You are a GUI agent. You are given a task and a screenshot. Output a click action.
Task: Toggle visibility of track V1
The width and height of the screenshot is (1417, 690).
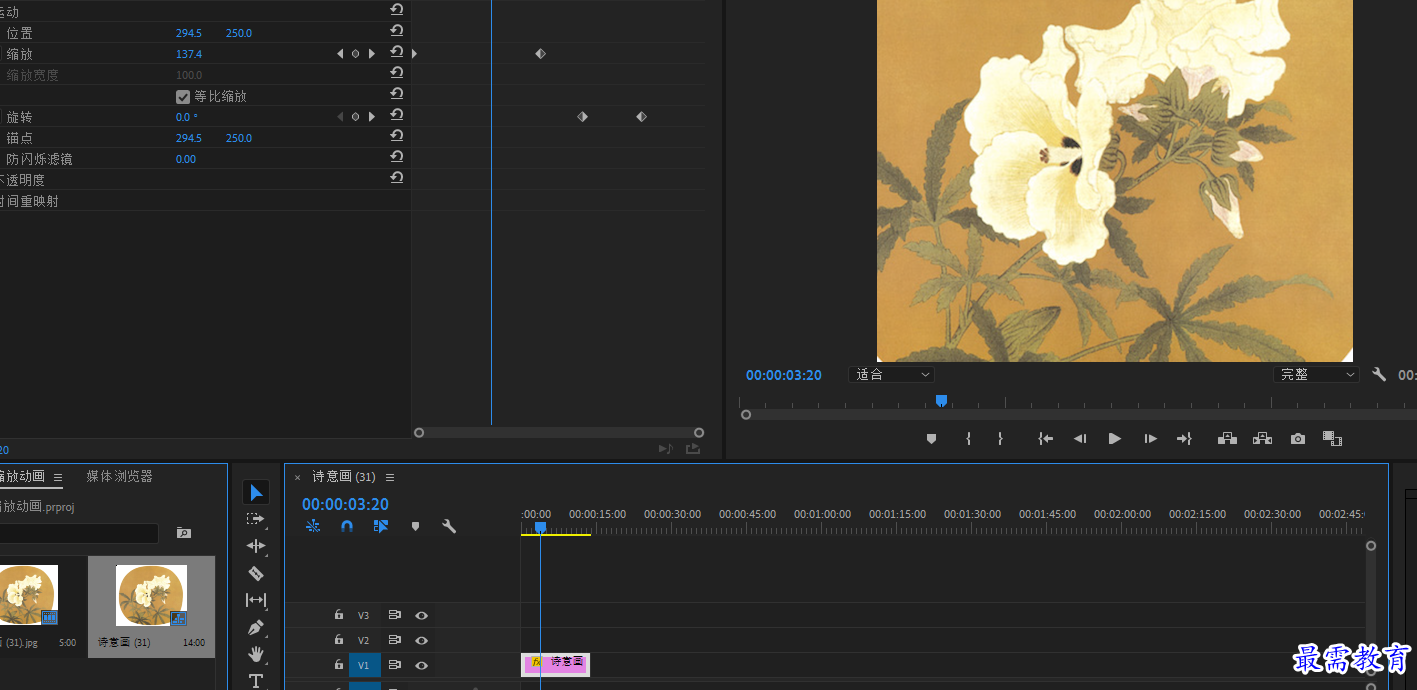click(421, 665)
